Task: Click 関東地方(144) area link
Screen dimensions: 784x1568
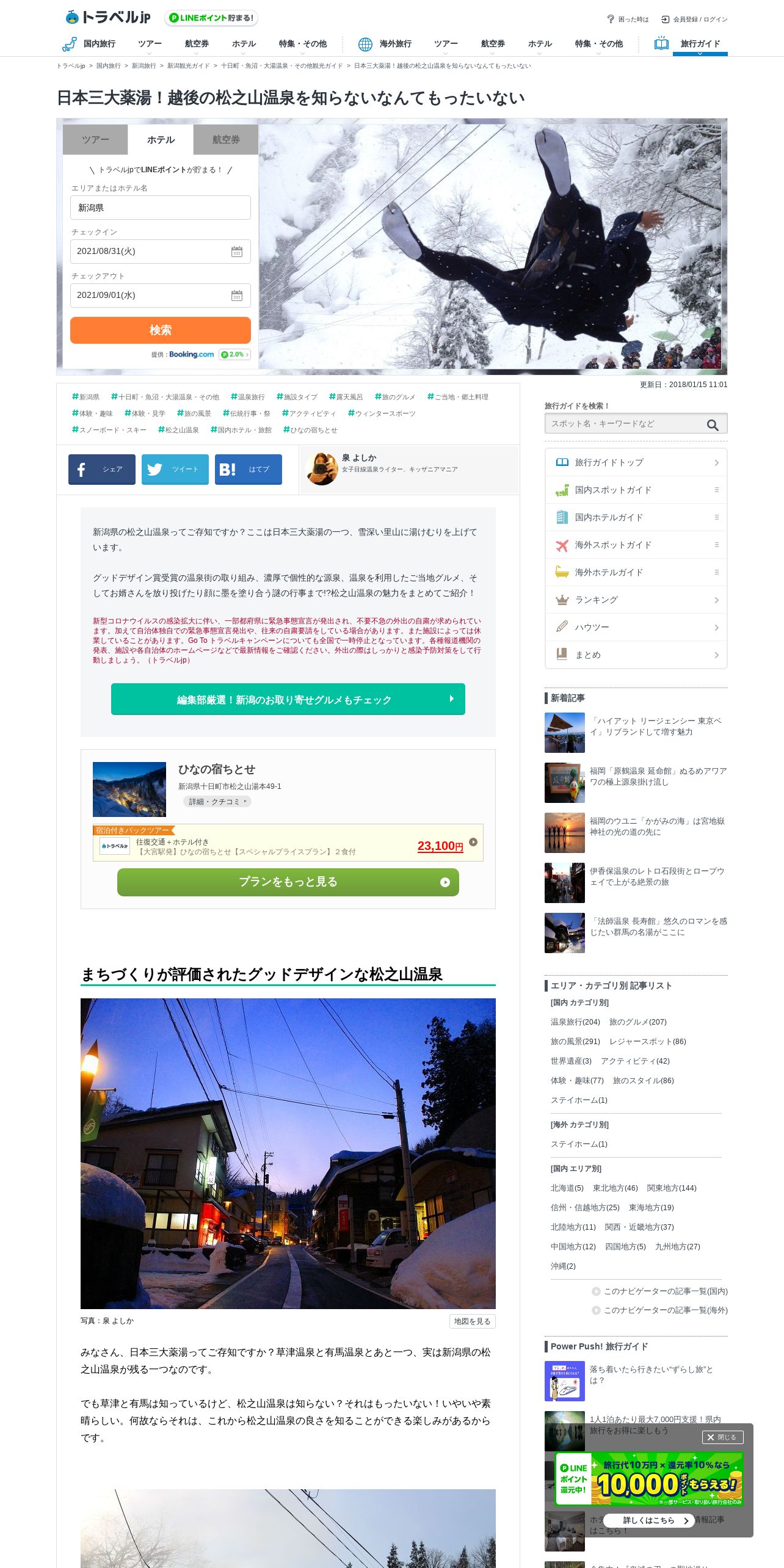Action: 672,1188
